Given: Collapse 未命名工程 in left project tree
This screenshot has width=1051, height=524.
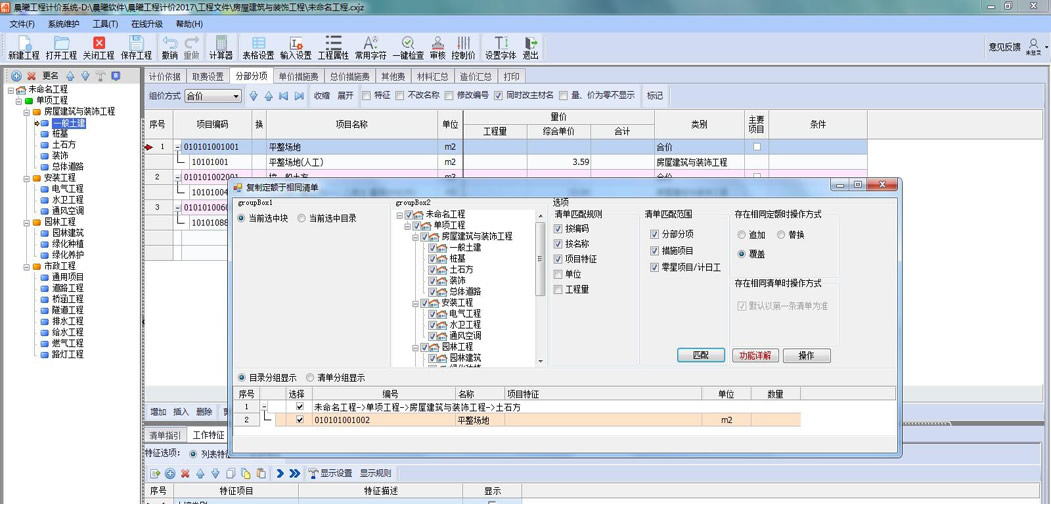Looking at the screenshot, I should [11, 90].
